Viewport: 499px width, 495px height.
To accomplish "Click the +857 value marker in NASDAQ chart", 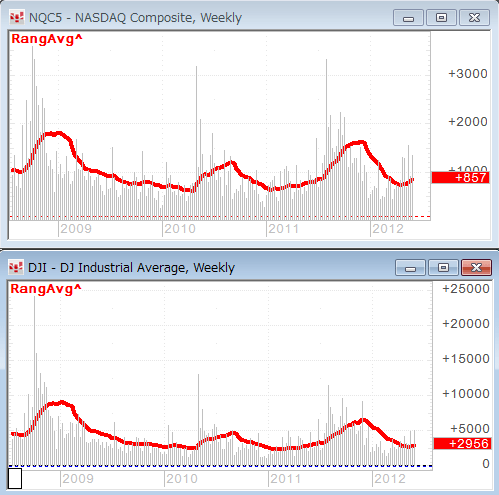I will point(460,177).
